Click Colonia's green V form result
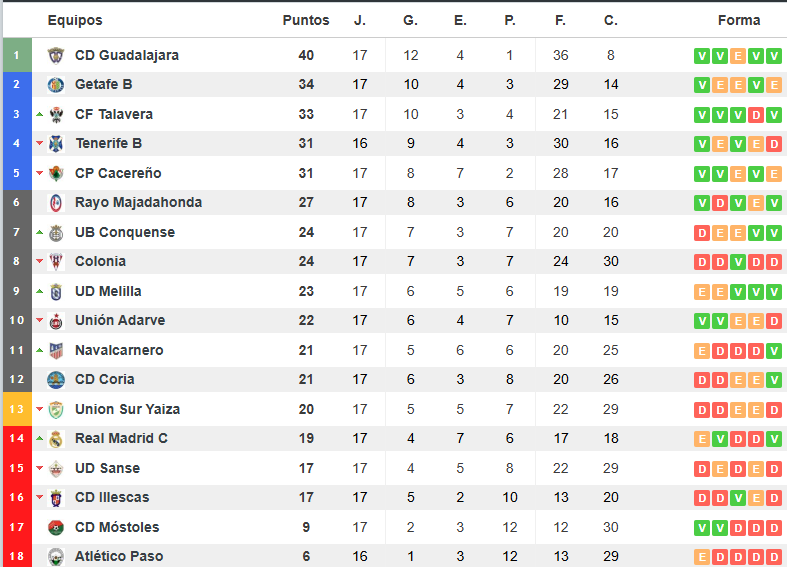Screen dimensions: 787x567 [738, 262]
